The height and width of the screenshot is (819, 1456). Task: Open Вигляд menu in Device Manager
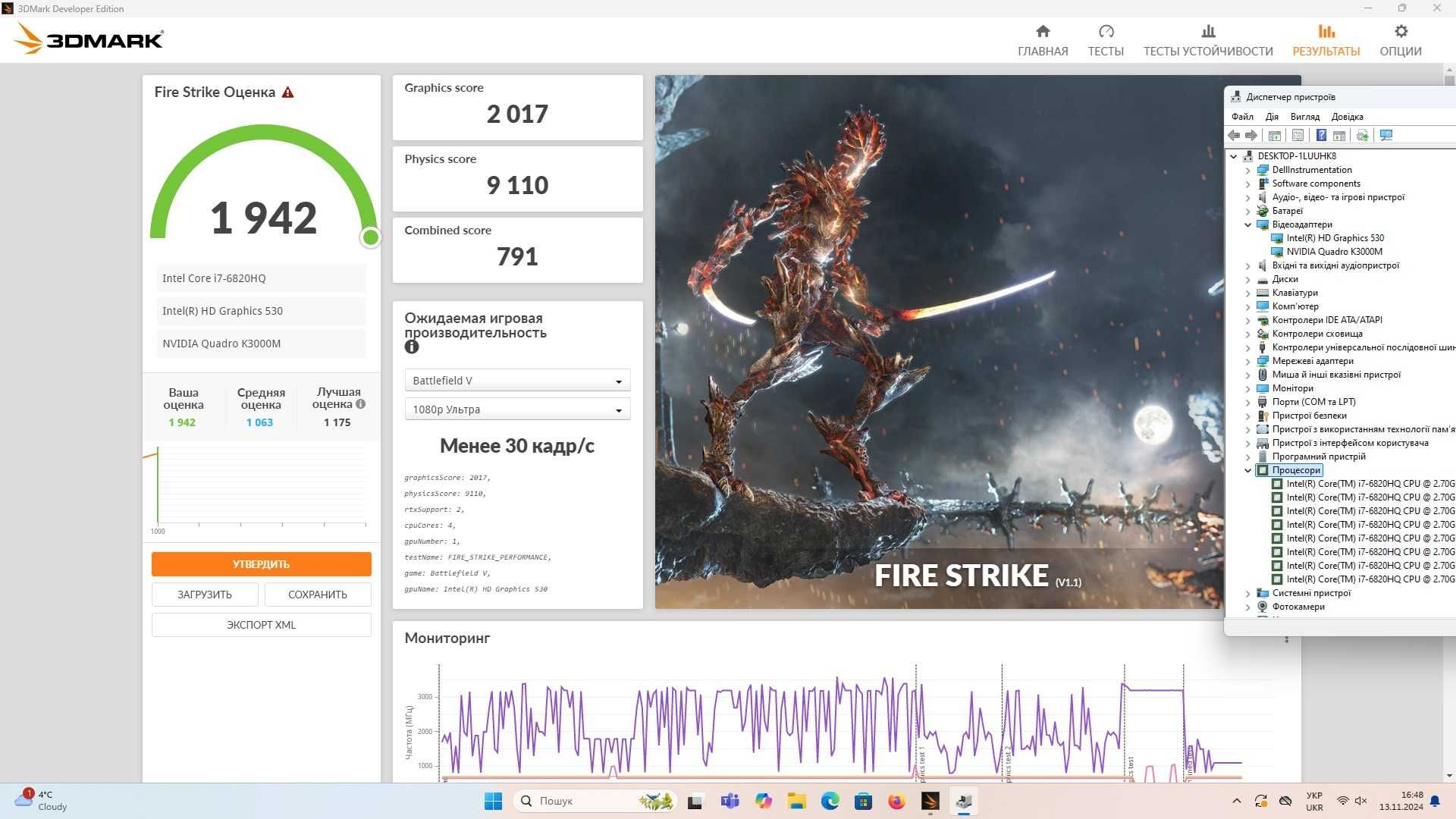1304,117
